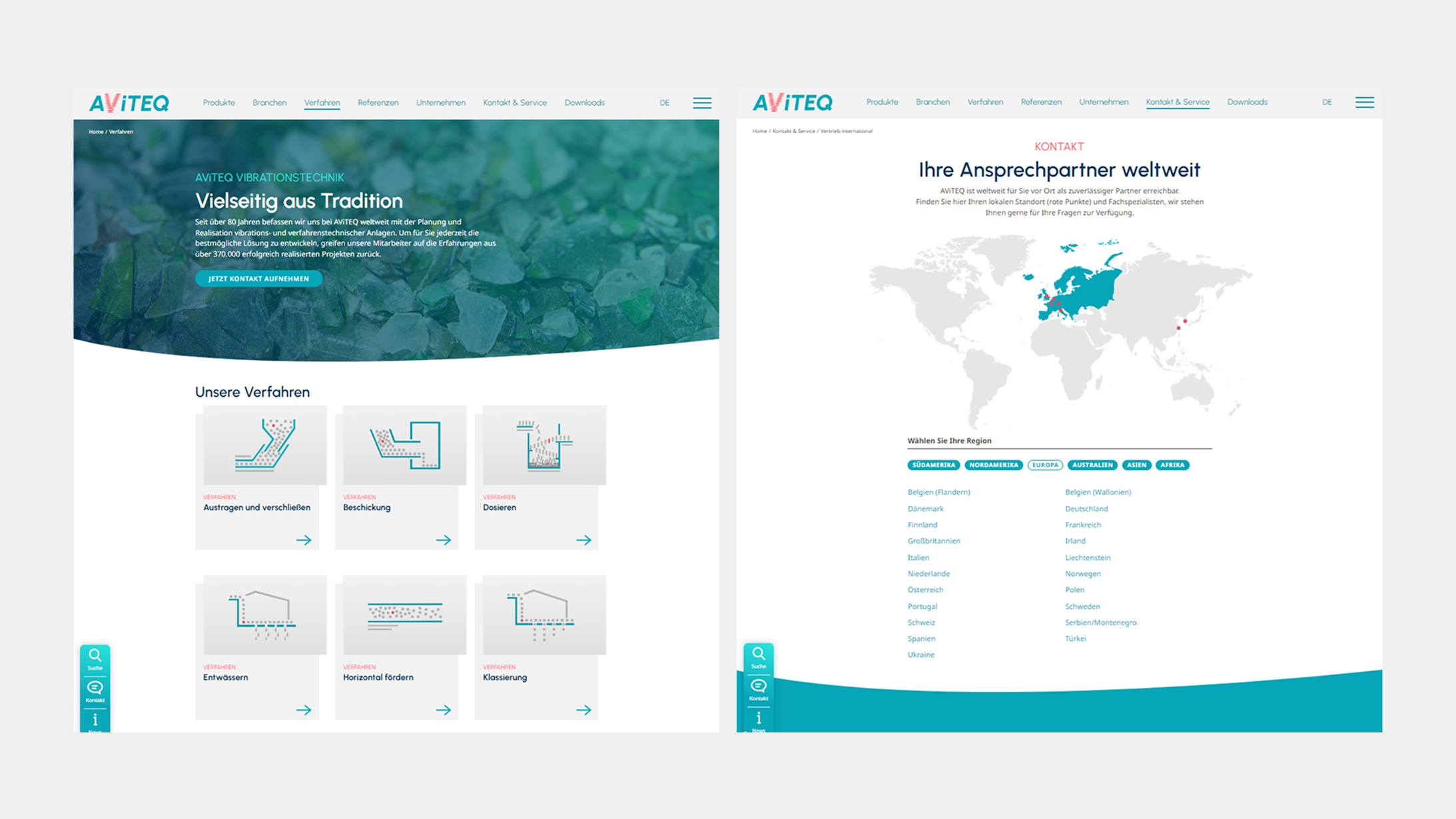The width and height of the screenshot is (1456, 819).
Task: Click arrow on Klassierung card
Action: click(x=583, y=710)
